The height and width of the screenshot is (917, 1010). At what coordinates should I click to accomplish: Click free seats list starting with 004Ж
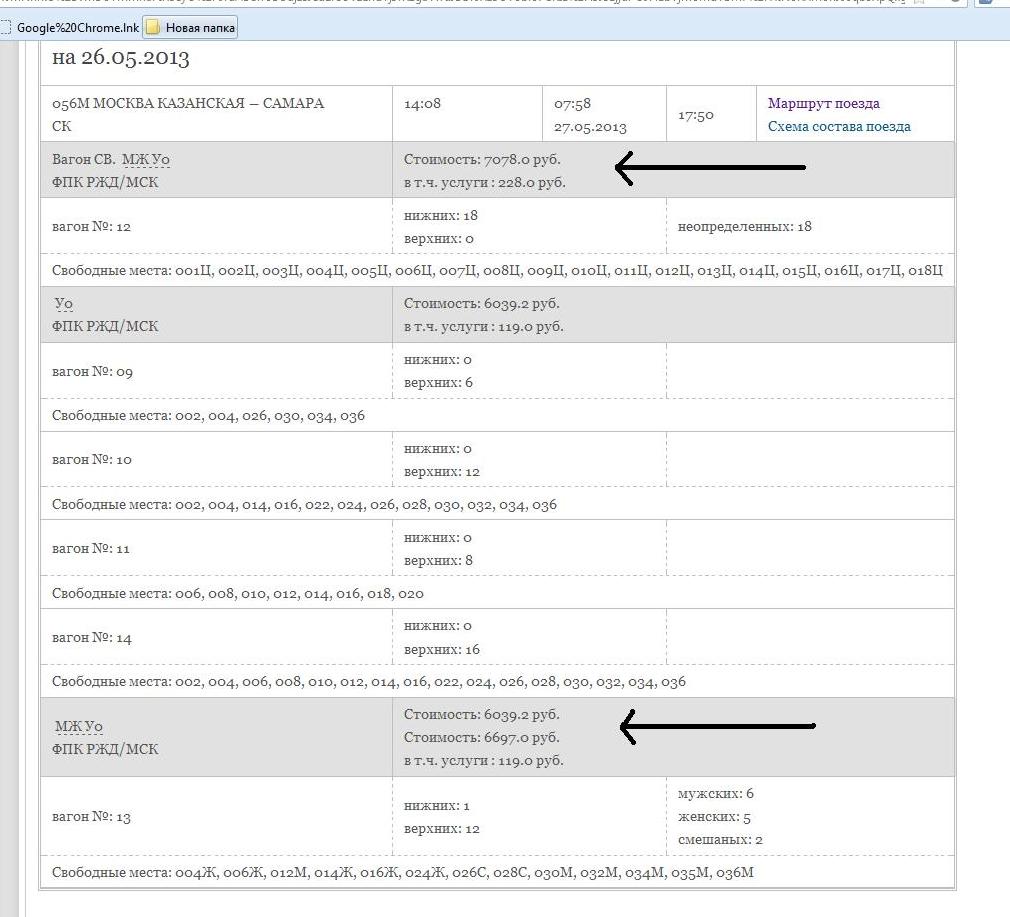[x=402, y=873]
